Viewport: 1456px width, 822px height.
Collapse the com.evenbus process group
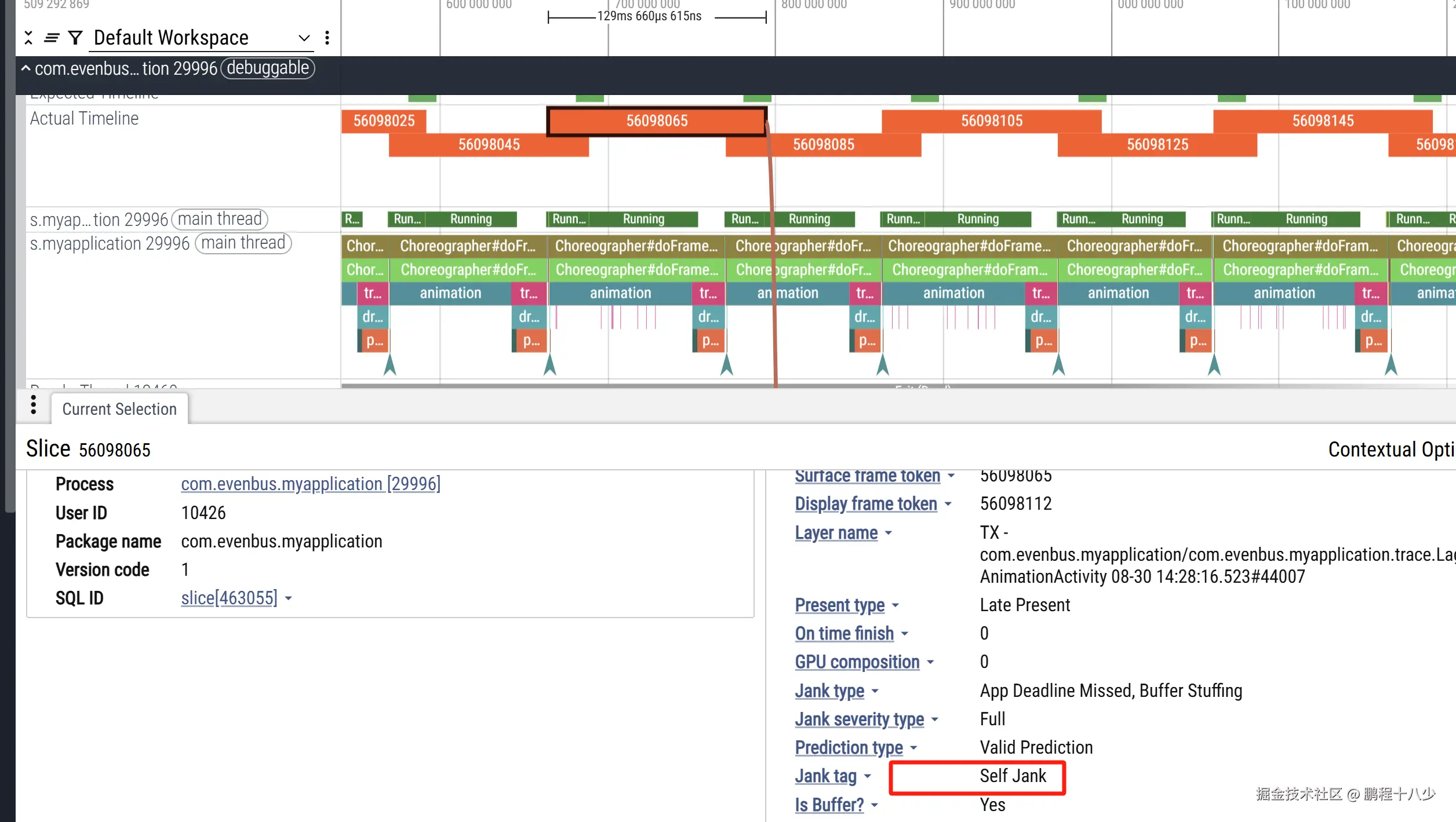coord(26,68)
